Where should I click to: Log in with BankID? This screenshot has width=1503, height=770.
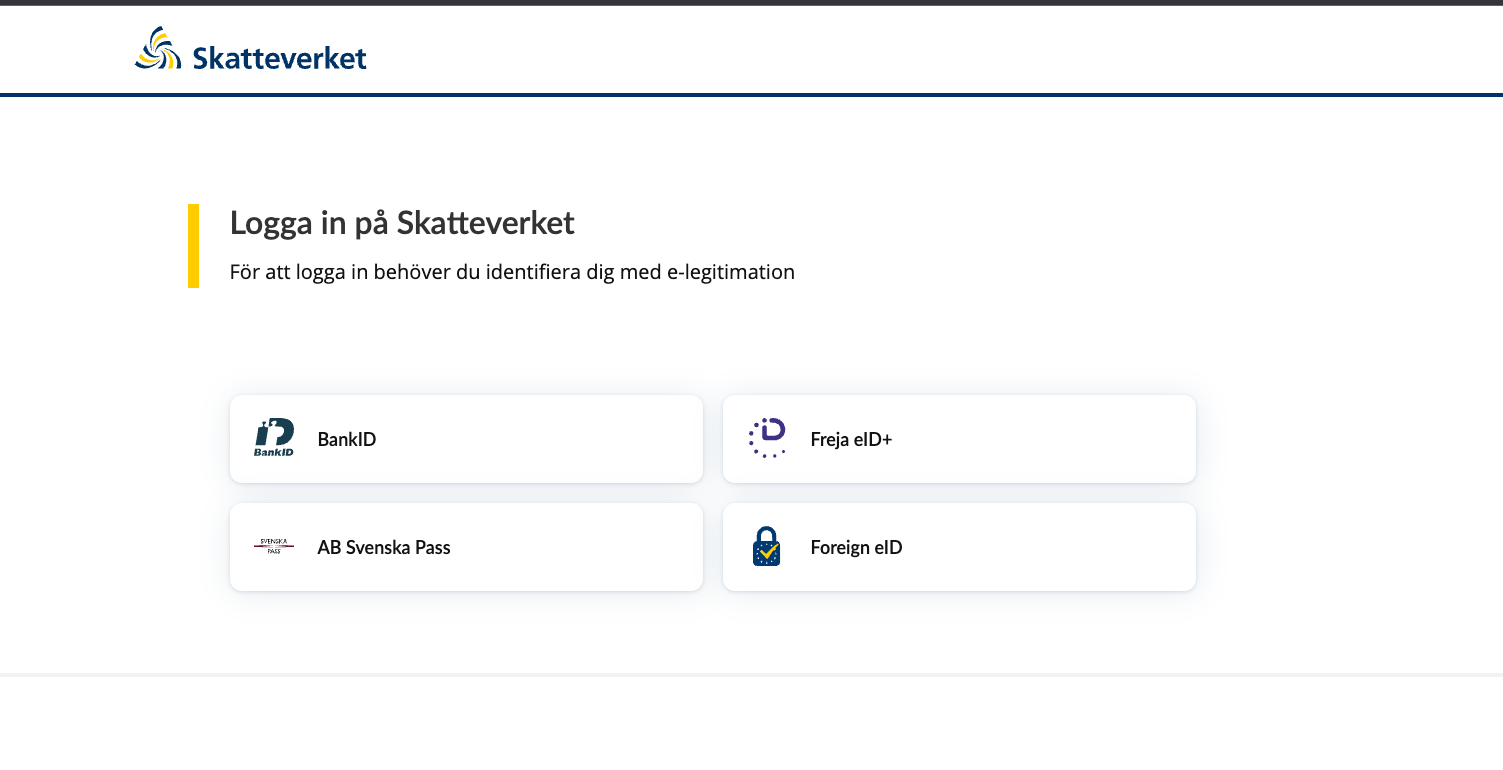click(x=466, y=439)
